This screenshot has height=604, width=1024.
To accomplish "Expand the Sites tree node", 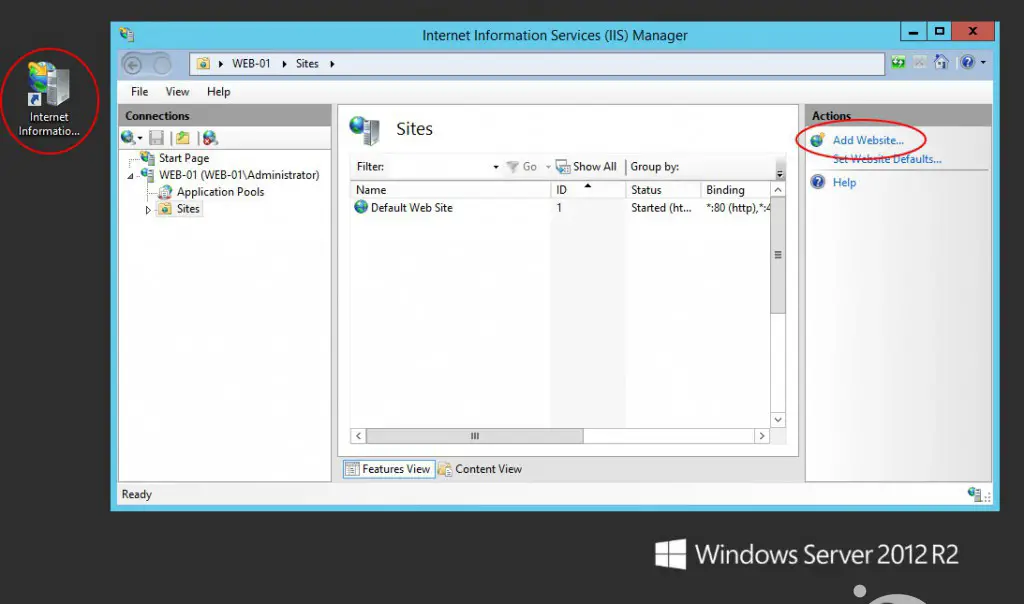I will coord(148,210).
